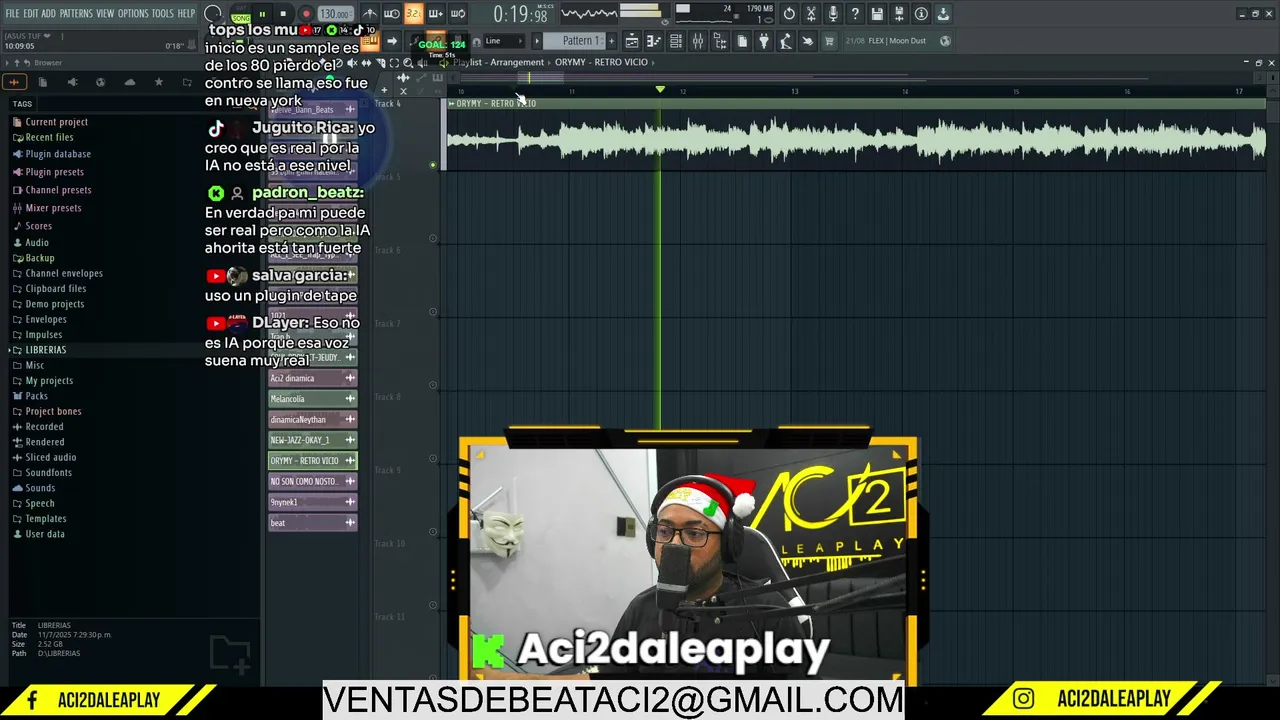Open the VIEW menu
Image resolution: width=1280 pixels, height=720 pixels.
pos(105,13)
